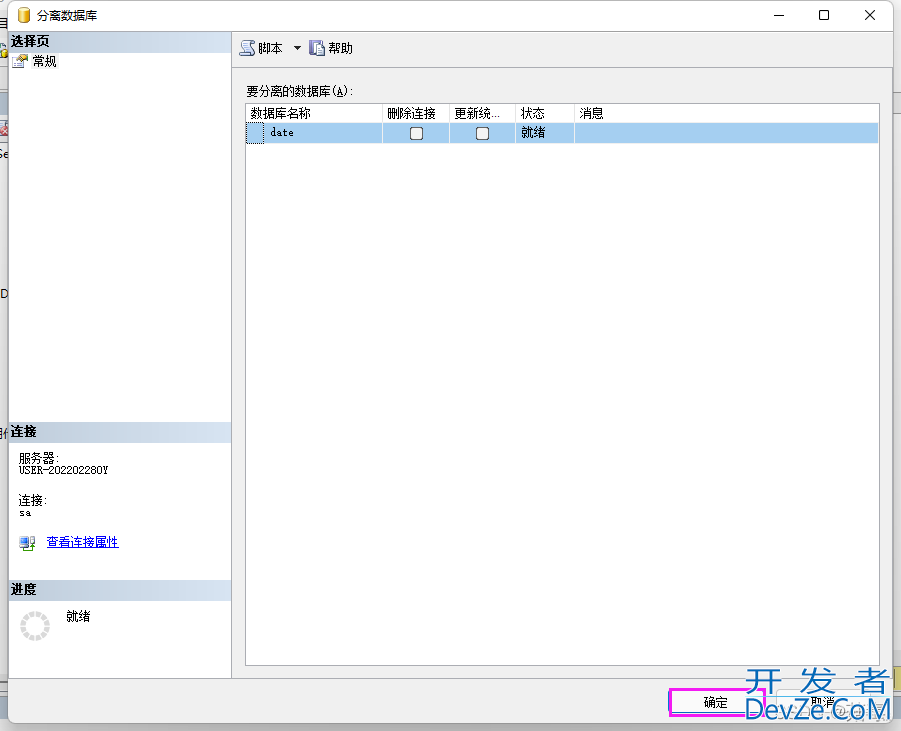Viewport: 901px width, 731px height.
Task: Click the Script (脚本) toolbar icon
Action: tap(248, 48)
